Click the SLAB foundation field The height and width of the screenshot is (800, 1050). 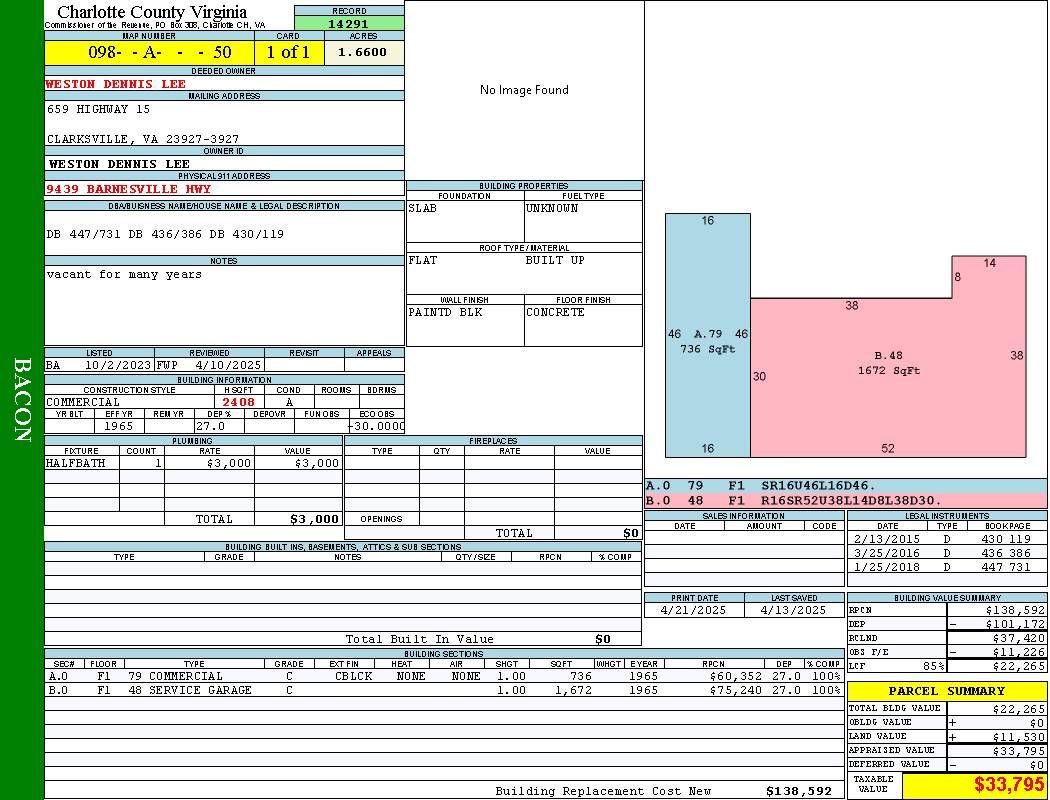[x=464, y=209]
